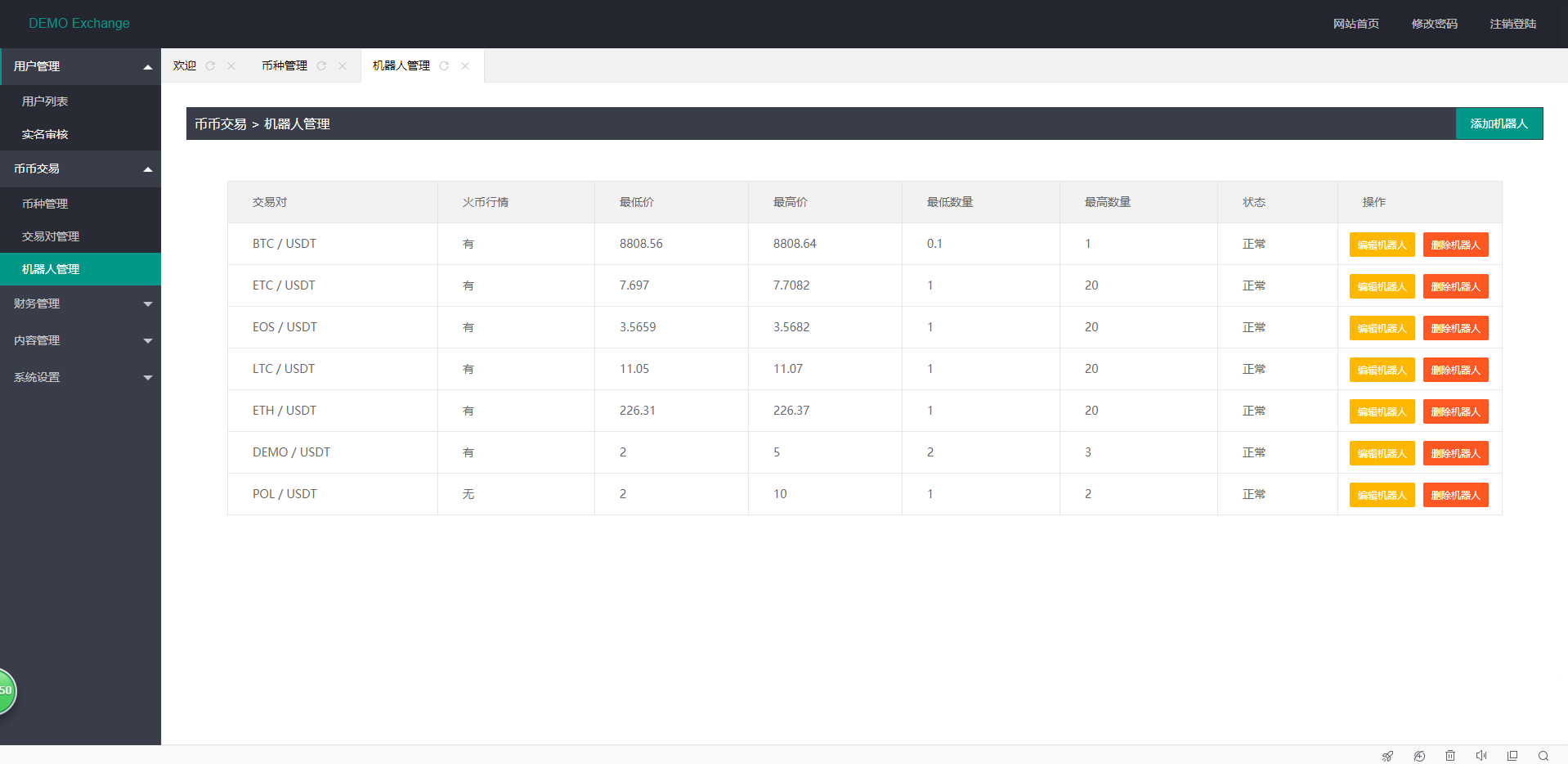Screen dimensions: 1568x764
Task: Edit the POL / USDT robot
Action: coord(1382,495)
